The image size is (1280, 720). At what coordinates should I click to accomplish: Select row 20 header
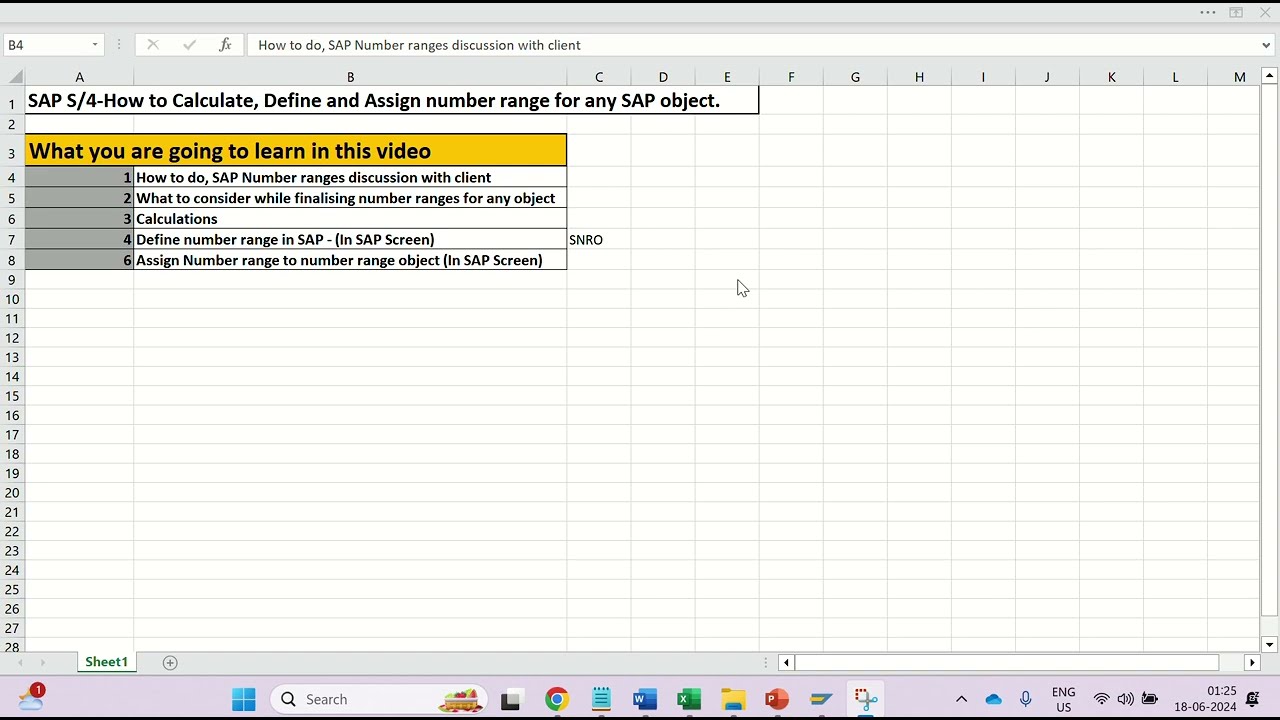point(12,493)
